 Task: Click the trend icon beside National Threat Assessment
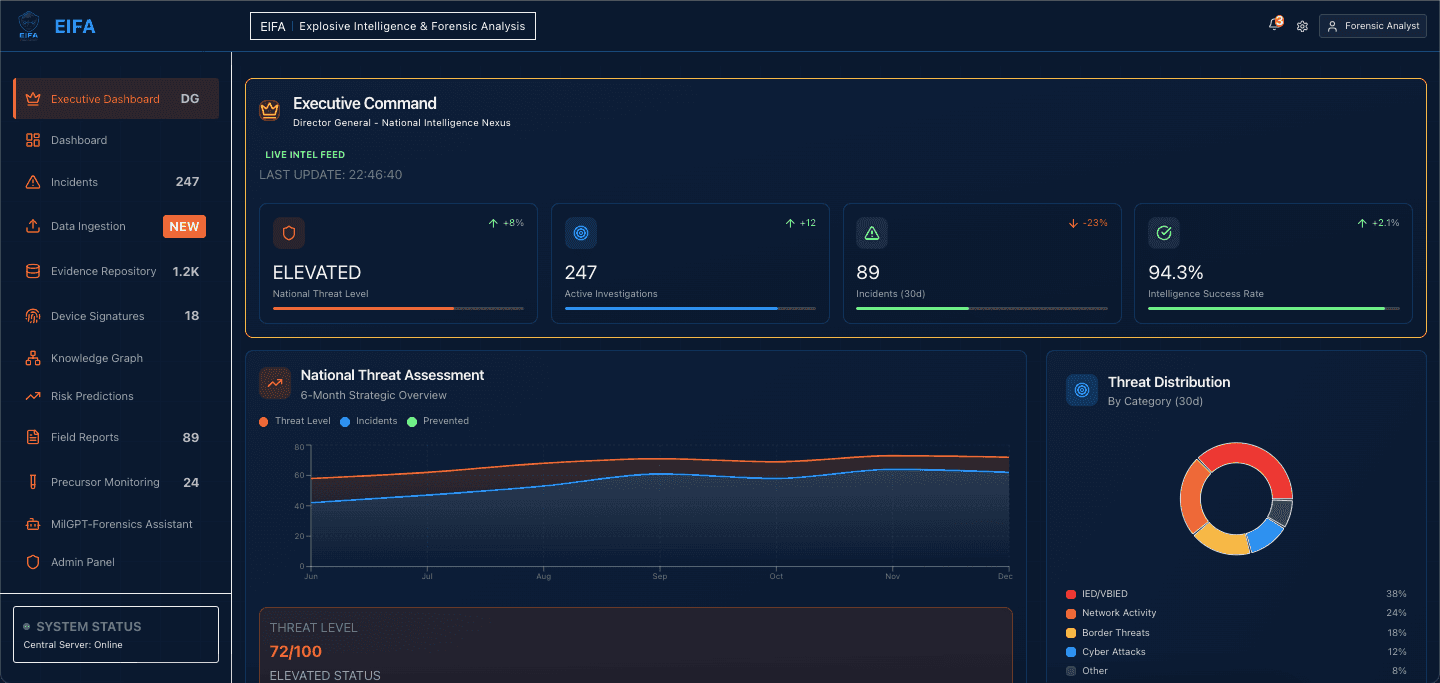tap(275, 383)
